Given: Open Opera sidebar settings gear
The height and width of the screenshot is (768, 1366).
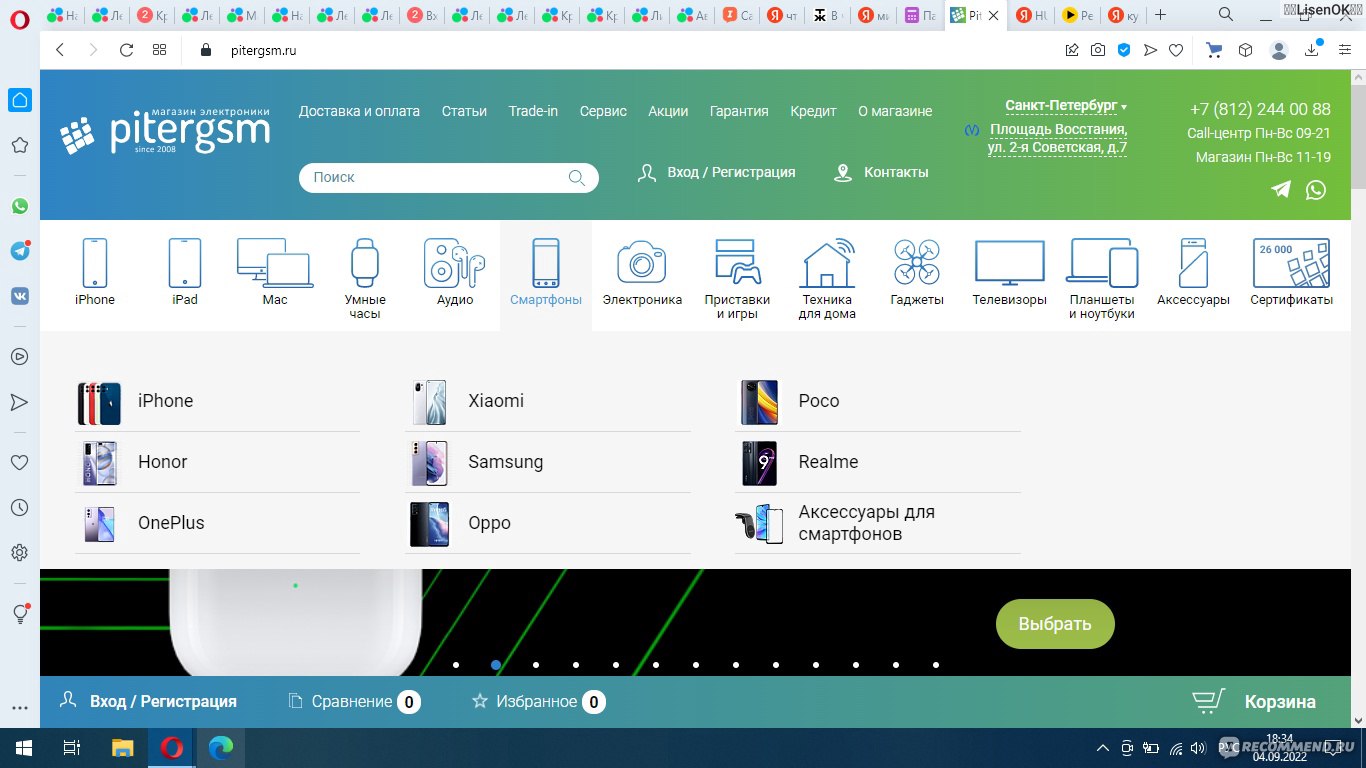Looking at the screenshot, I should coord(20,552).
